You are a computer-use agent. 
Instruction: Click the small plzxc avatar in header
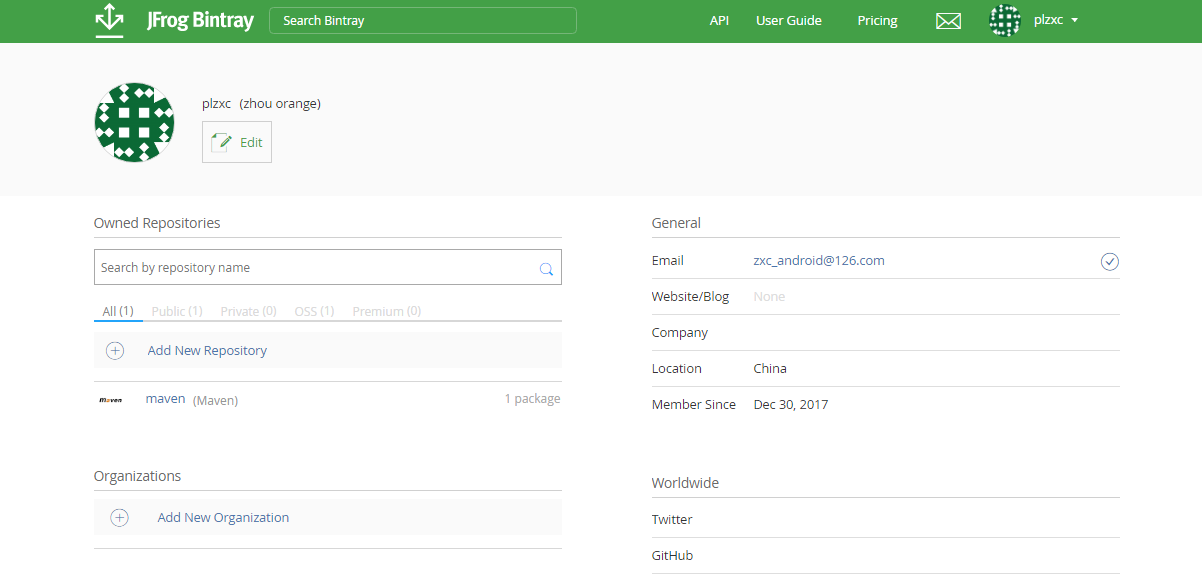[1005, 20]
